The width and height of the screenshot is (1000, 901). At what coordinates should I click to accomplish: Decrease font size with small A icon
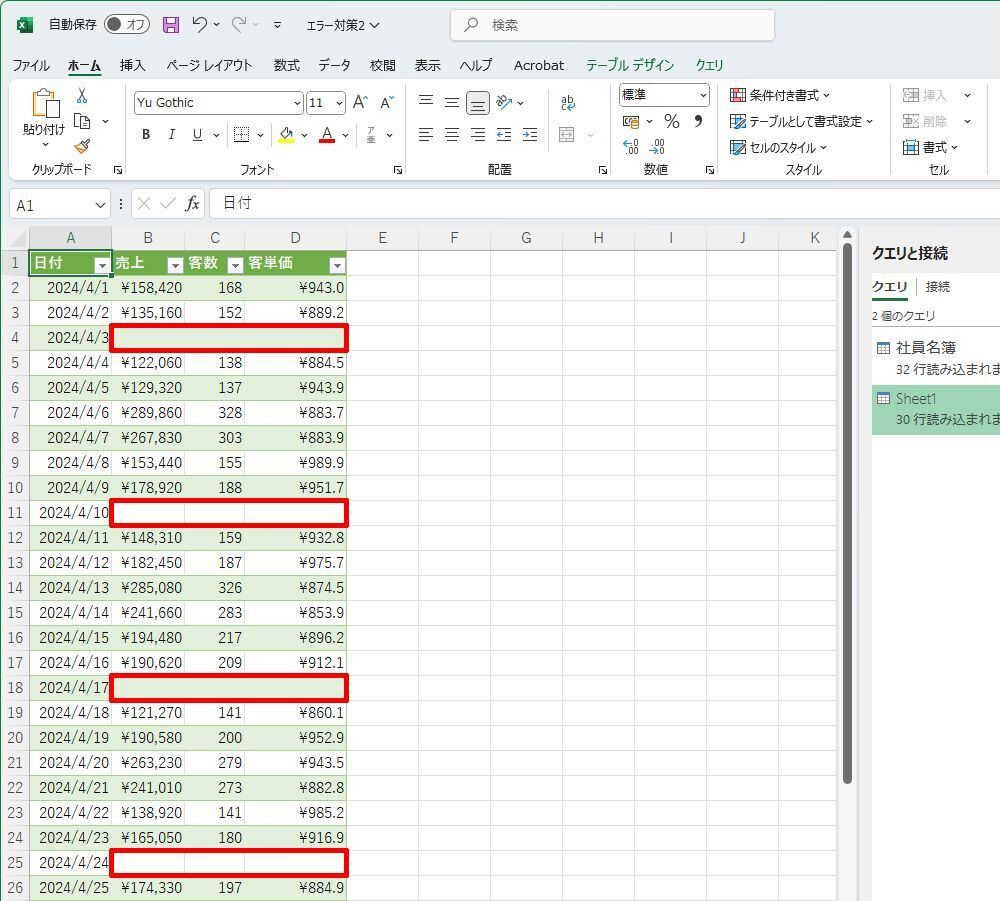point(387,103)
